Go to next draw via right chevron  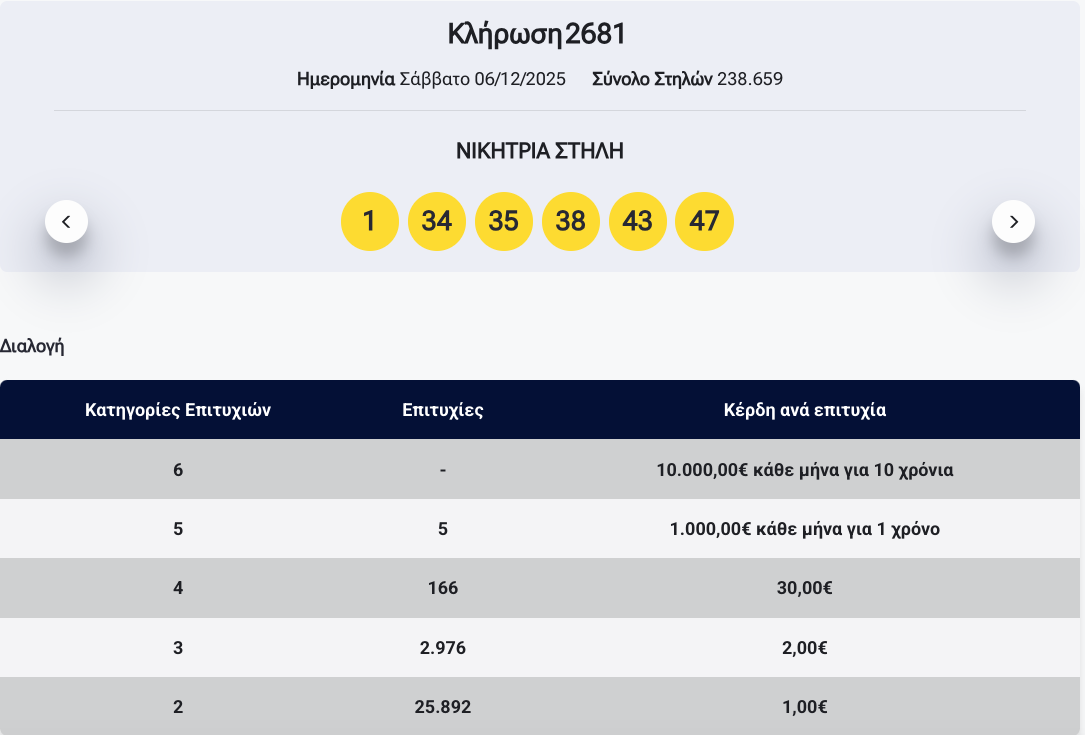(1014, 221)
